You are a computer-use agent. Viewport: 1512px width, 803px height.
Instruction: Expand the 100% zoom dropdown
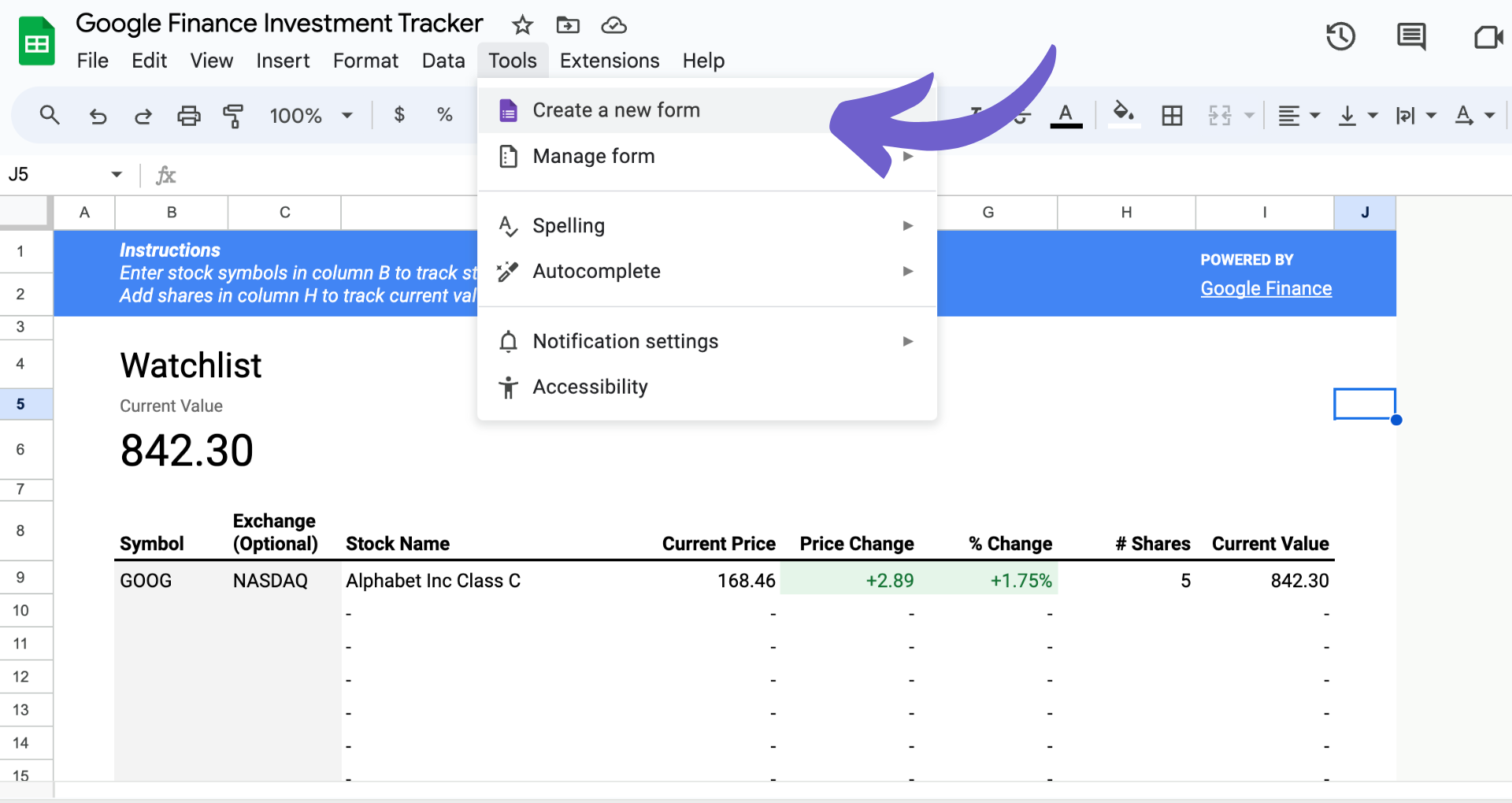(310, 116)
